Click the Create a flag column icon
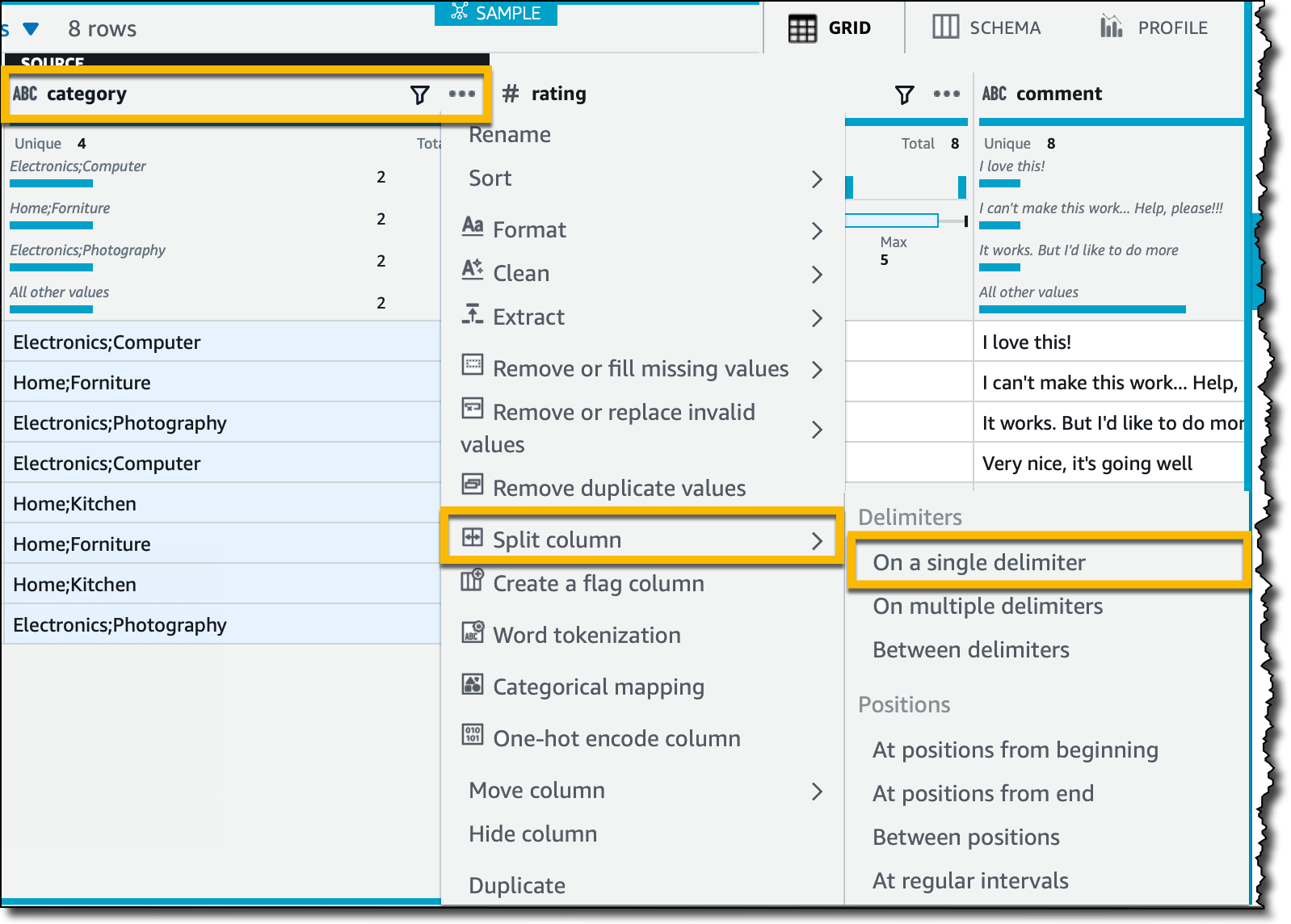This screenshot has width=1291, height=924. [x=473, y=580]
